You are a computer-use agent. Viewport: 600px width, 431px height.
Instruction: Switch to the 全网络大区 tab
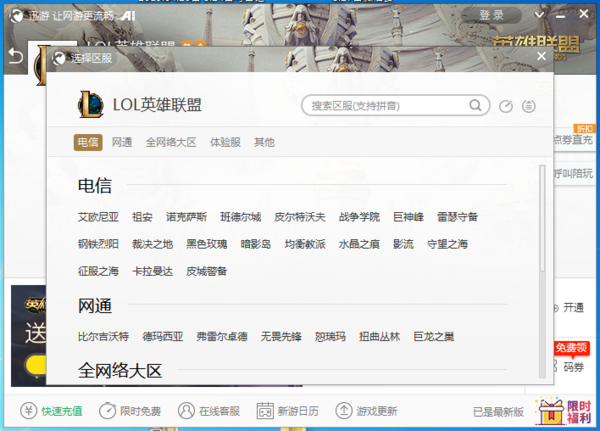click(x=171, y=142)
